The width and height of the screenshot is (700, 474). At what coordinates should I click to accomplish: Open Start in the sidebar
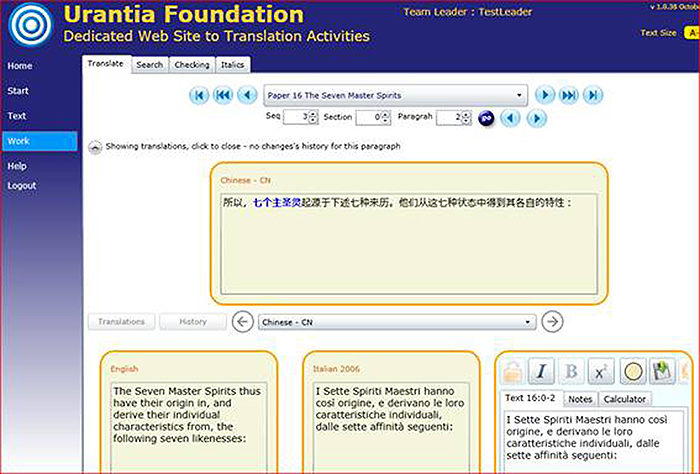18,91
